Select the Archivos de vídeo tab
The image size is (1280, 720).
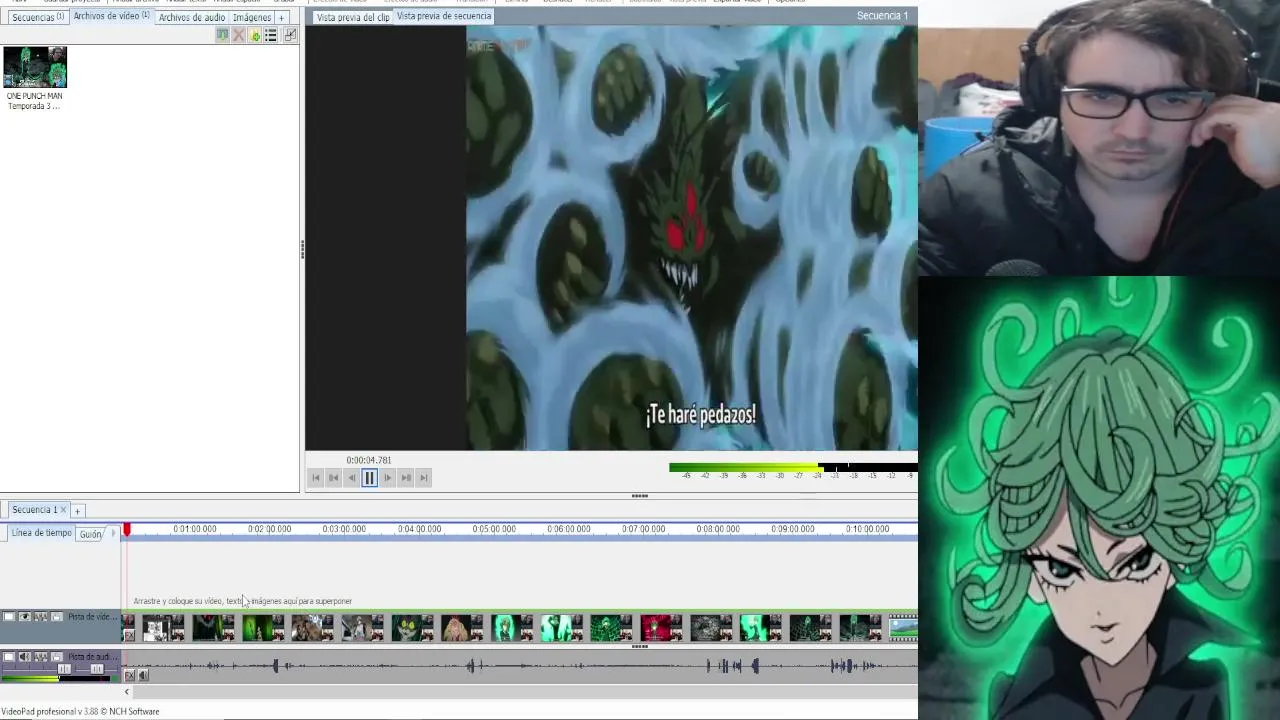click(x=111, y=16)
